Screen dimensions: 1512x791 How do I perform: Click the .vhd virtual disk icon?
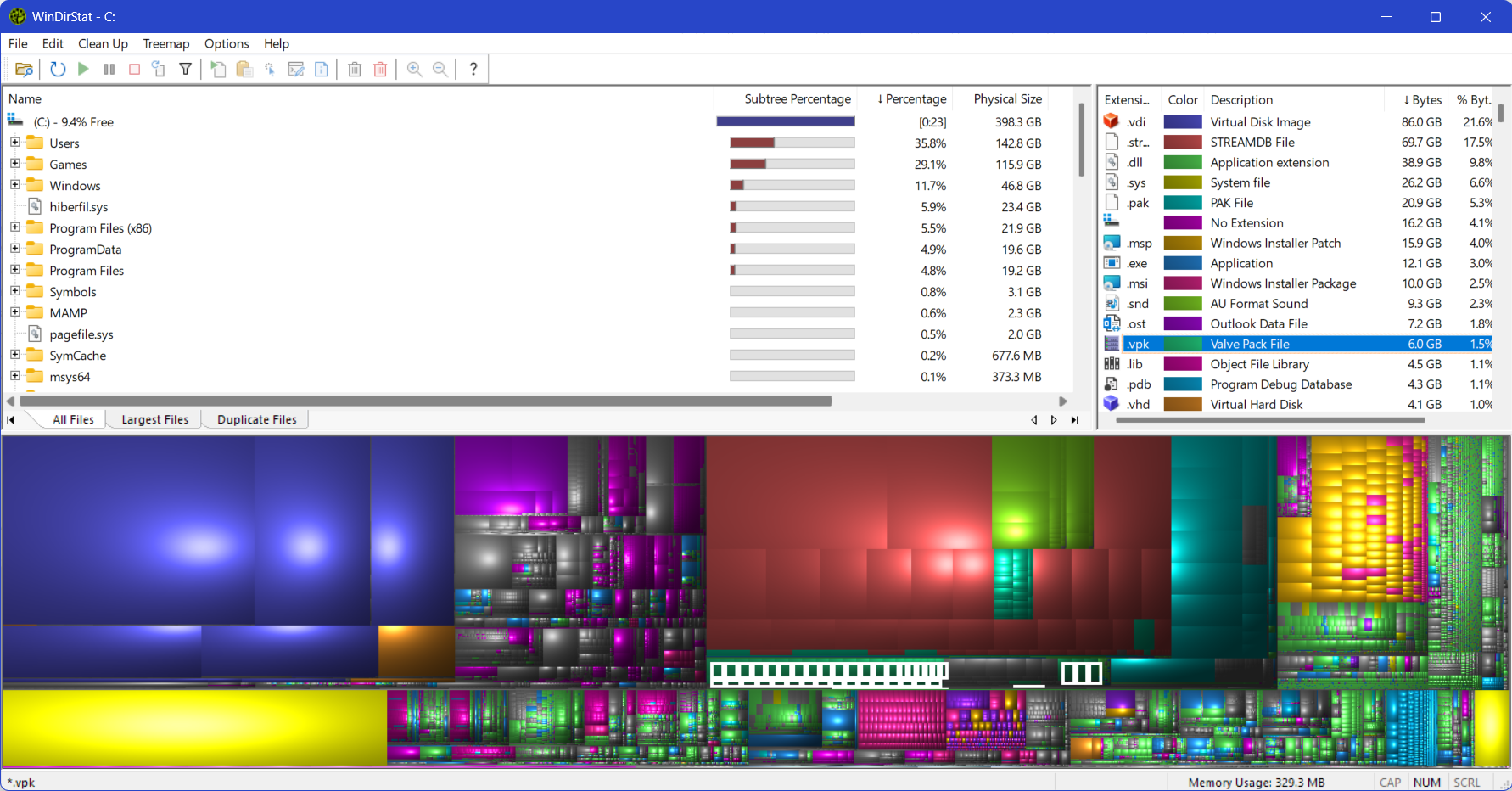point(1112,404)
